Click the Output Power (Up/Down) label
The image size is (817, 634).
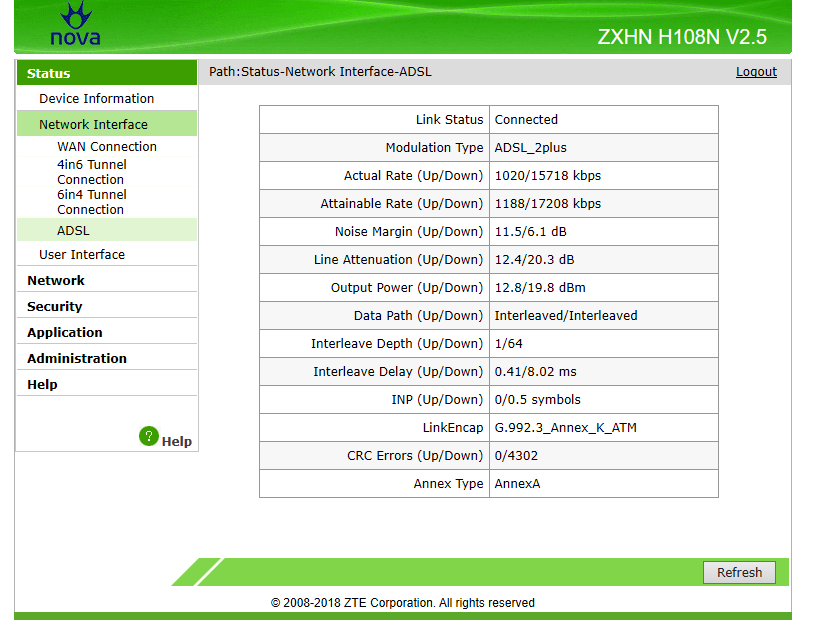click(x=407, y=288)
